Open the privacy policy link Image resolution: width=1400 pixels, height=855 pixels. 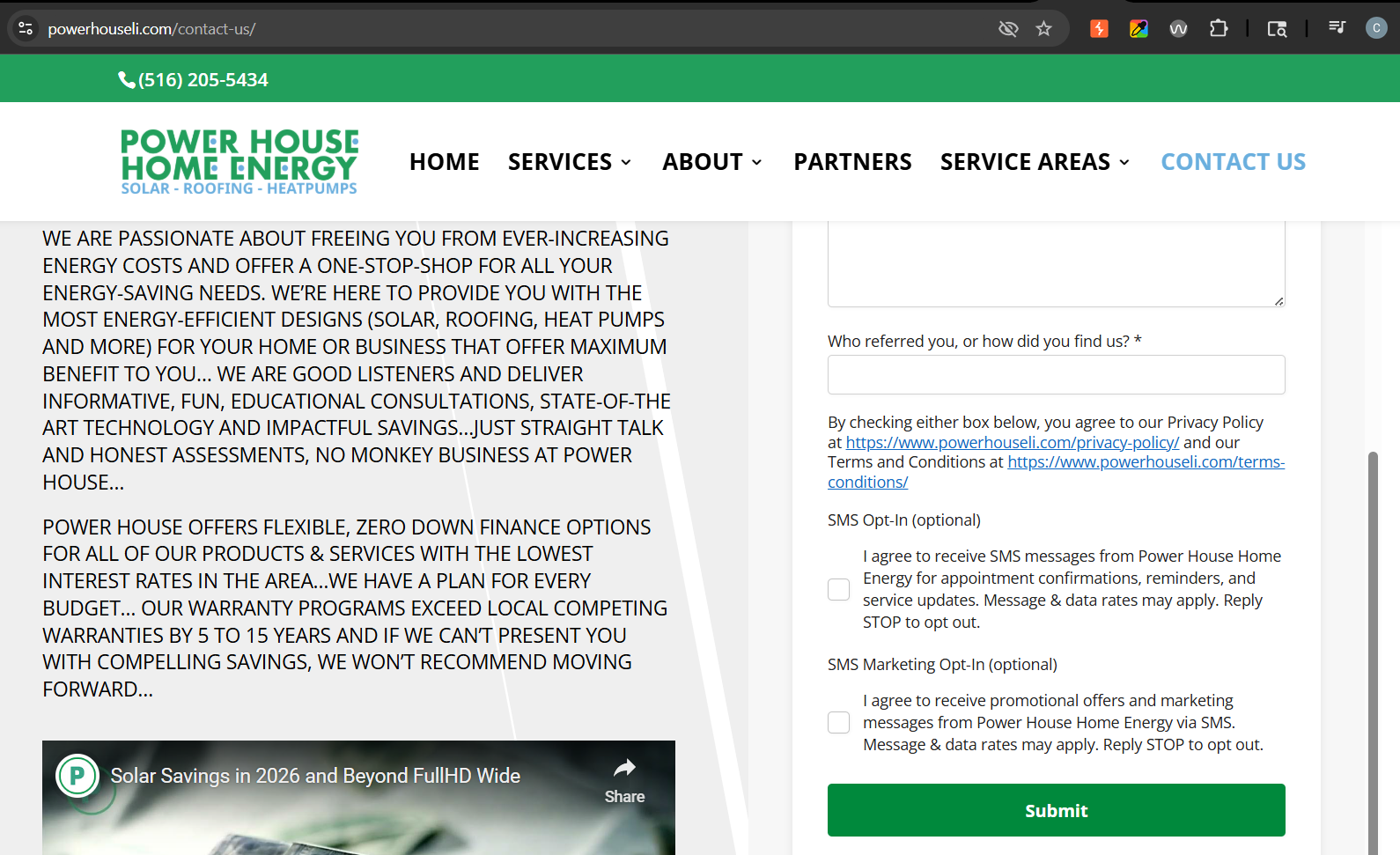[1012, 443]
